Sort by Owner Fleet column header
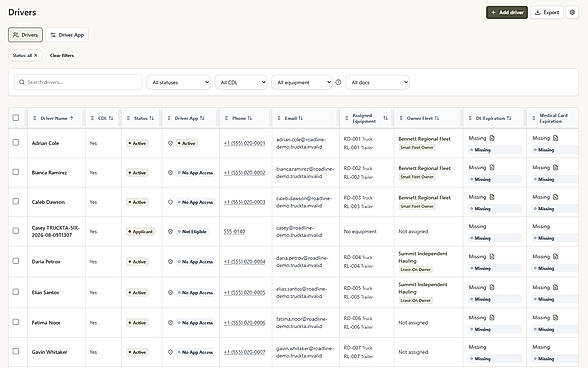This screenshot has height=368, width=588. click(423, 118)
